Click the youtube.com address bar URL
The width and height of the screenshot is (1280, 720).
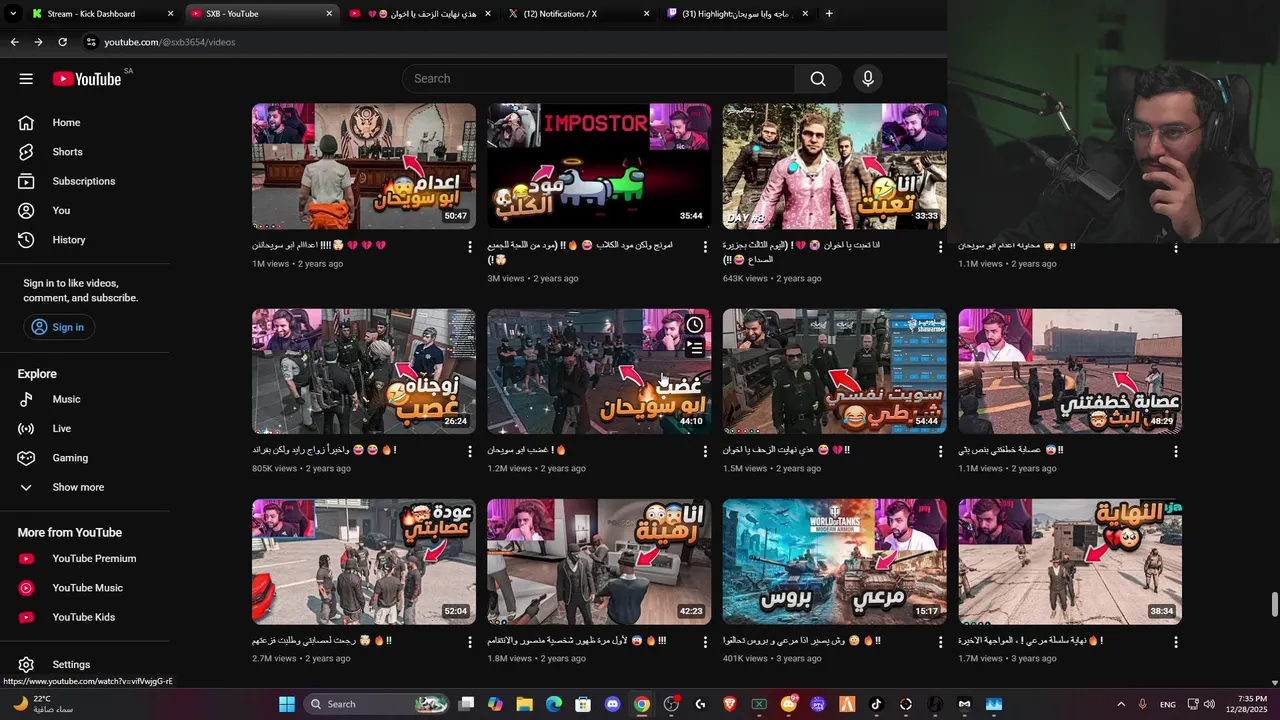(x=170, y=42)
